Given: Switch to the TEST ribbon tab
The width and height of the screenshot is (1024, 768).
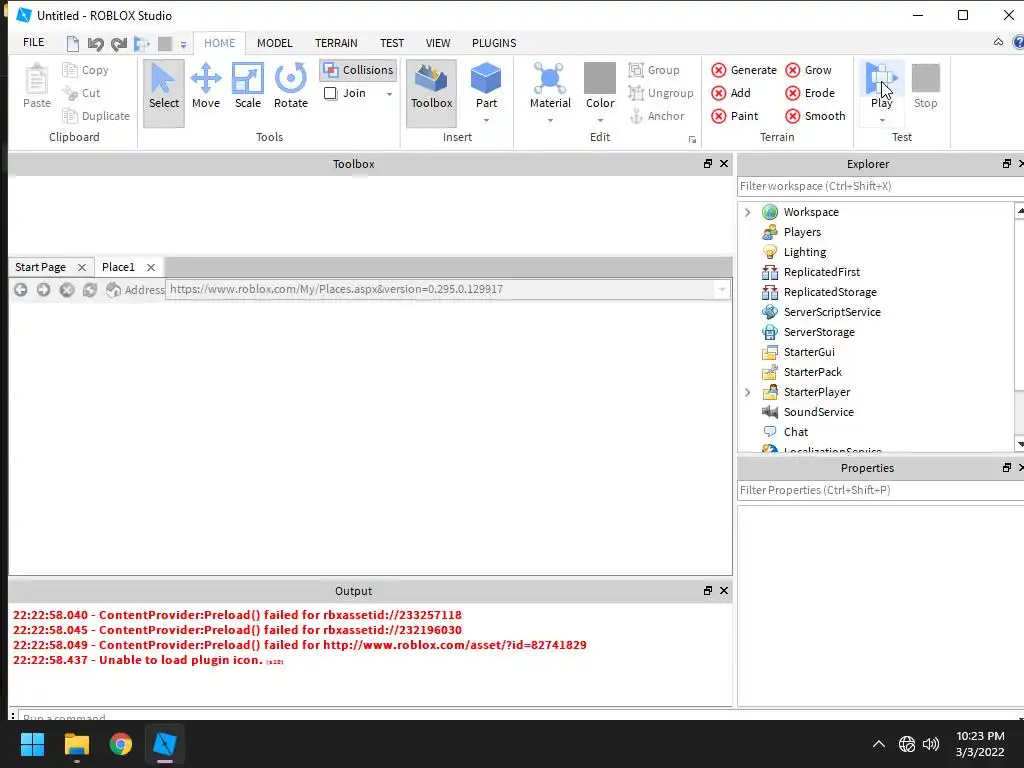Looking at the screenshot, I should [392, 43].
